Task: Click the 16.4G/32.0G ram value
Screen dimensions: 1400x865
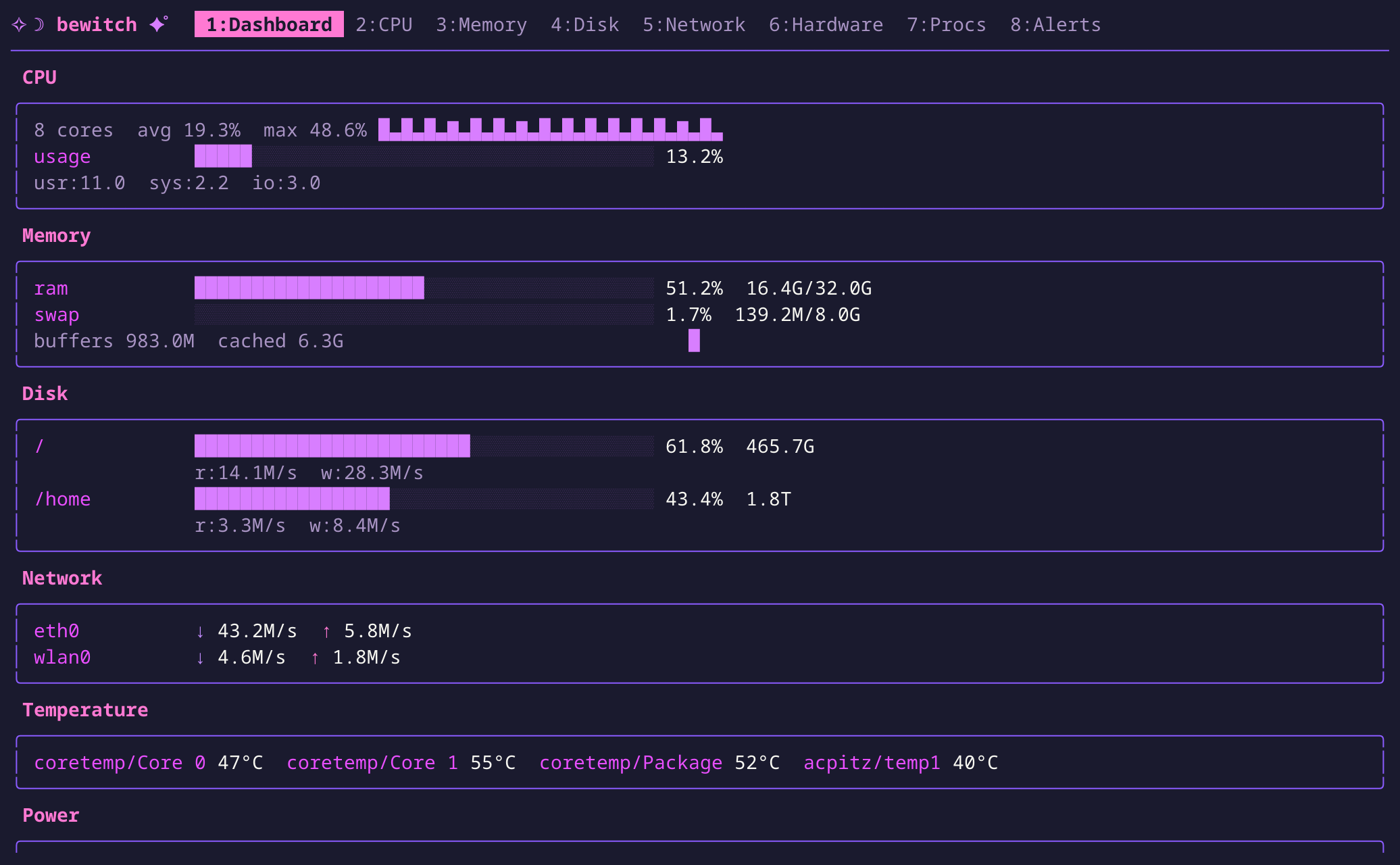Action: pos(809,288)
